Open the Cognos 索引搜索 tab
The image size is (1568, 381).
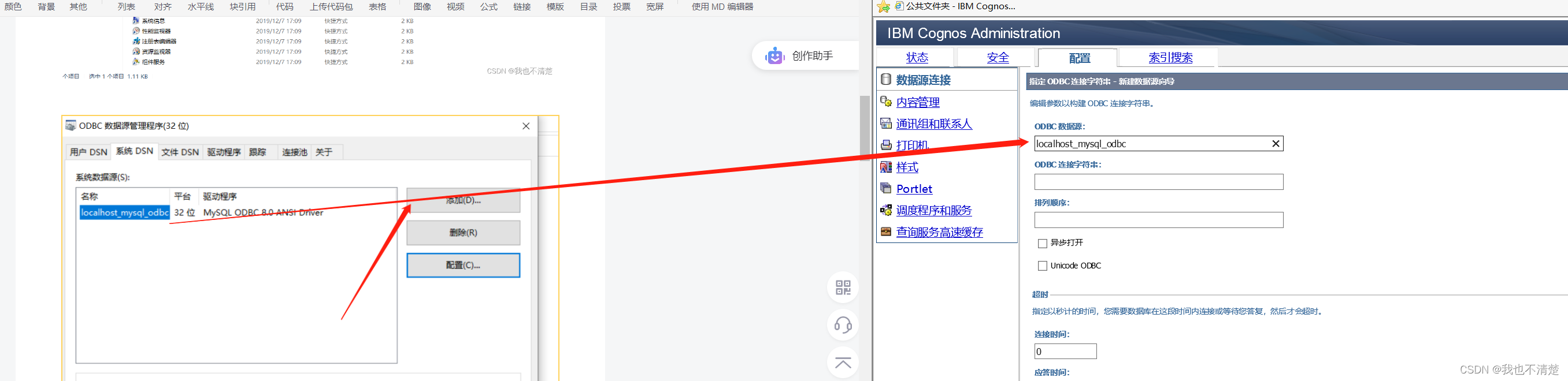(x=1170, y=58)
